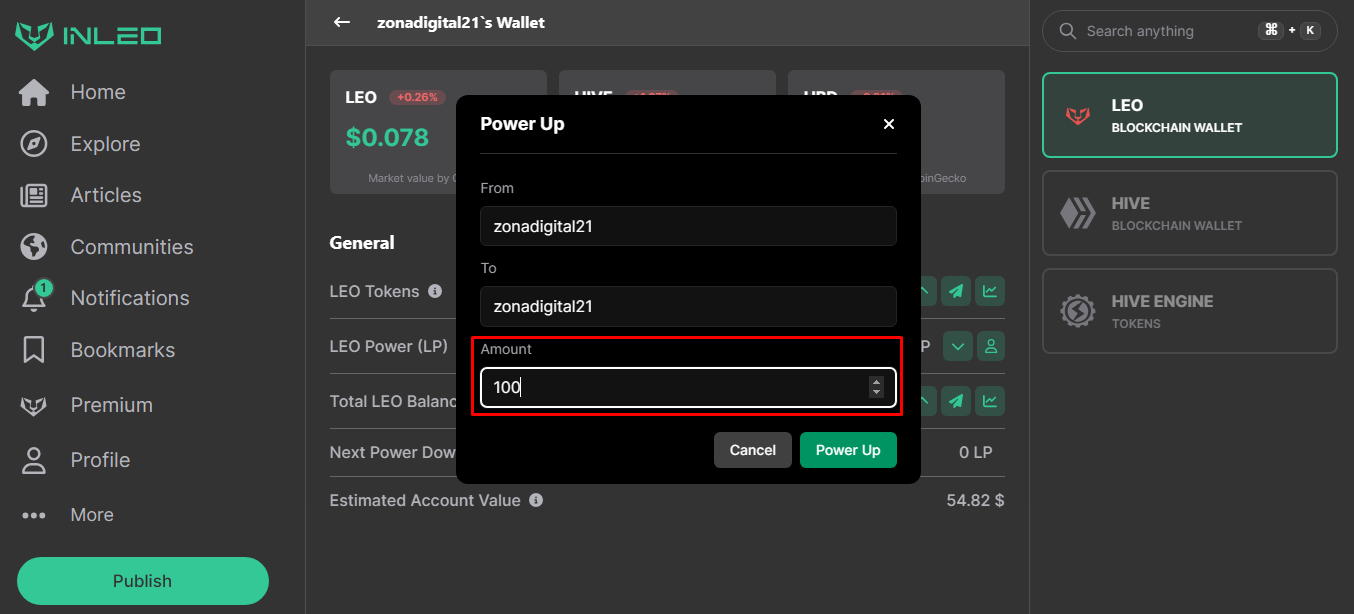
Task: Click the info icon beside Estimated Account Value
Action: 536,500
